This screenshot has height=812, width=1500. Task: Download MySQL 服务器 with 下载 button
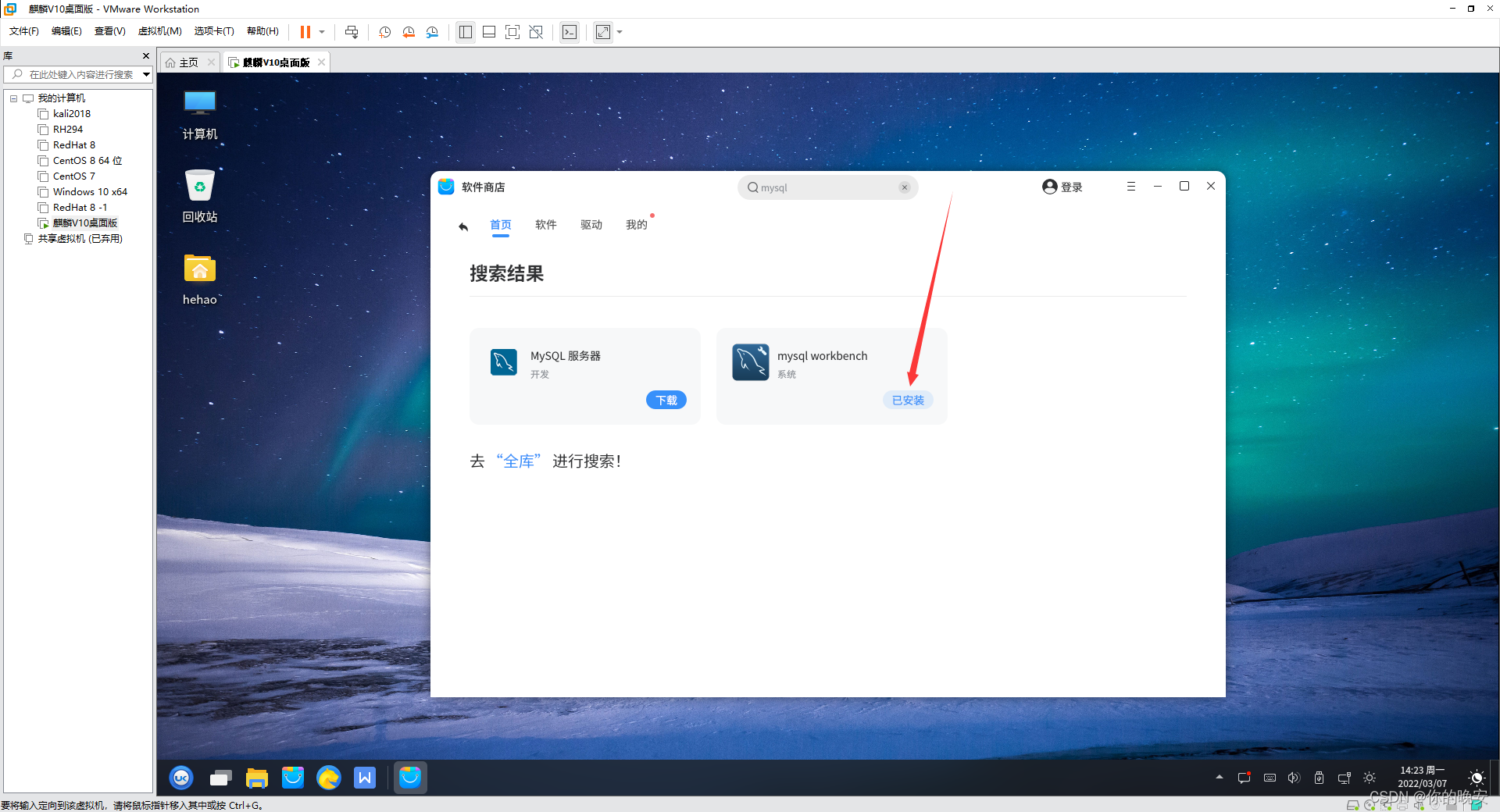(666, 400)
